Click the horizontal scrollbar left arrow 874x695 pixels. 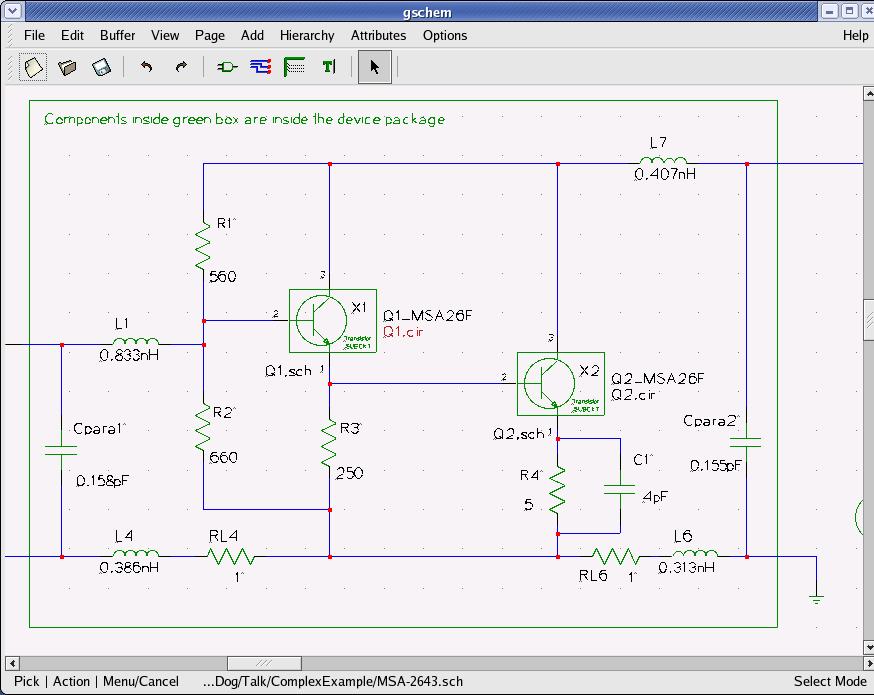point(12,663)
